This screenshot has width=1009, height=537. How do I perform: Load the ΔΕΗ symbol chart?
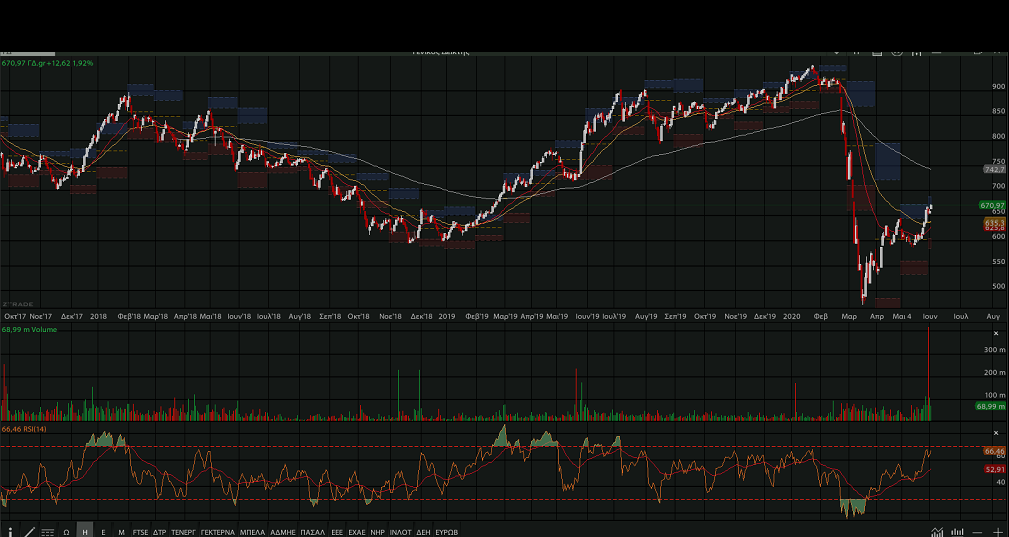[x=423, y=532]
